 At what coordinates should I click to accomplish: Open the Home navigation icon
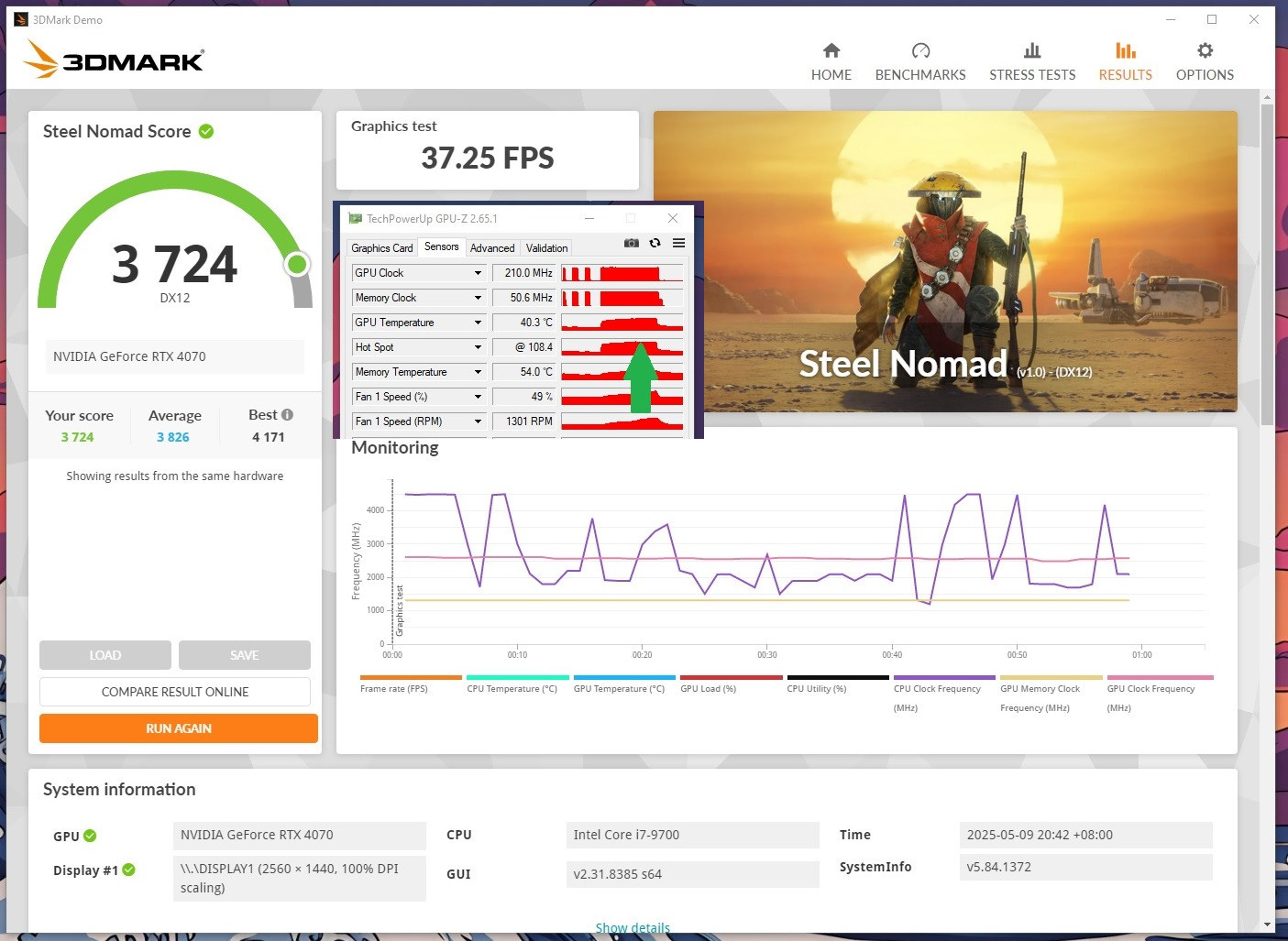click(831, 51)
